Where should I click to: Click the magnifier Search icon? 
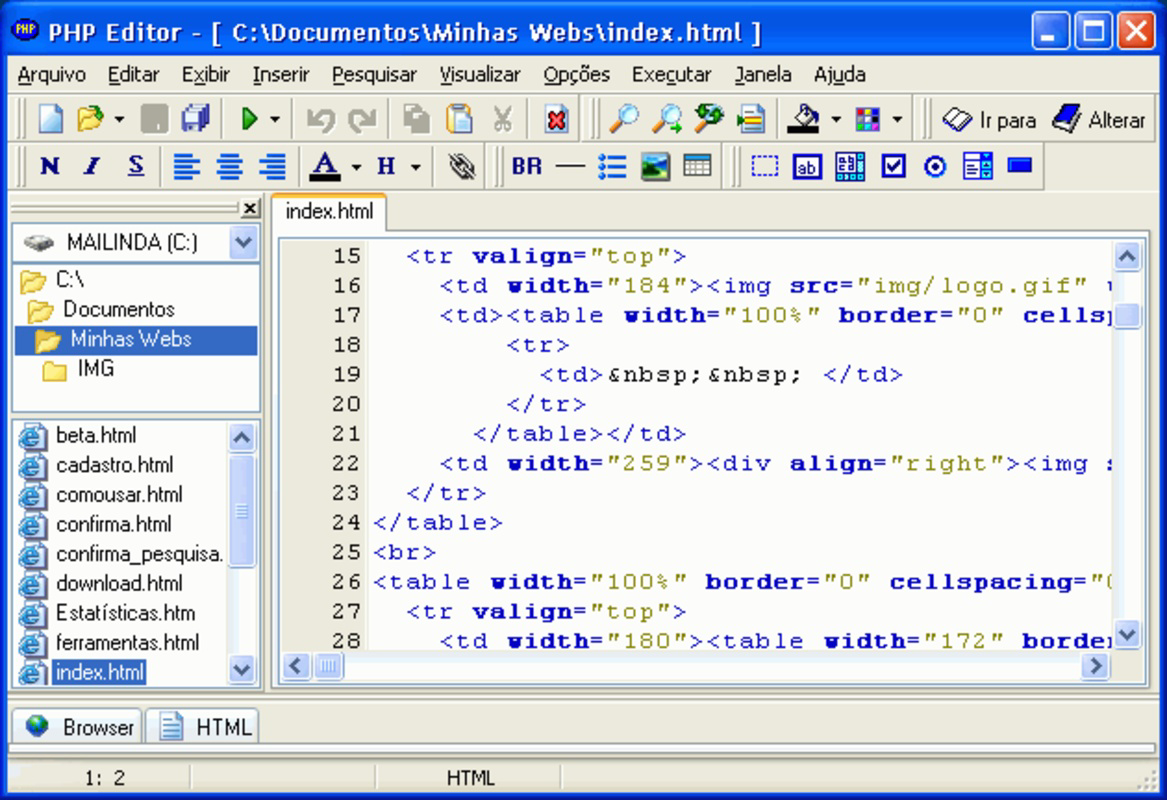[624, 120]
